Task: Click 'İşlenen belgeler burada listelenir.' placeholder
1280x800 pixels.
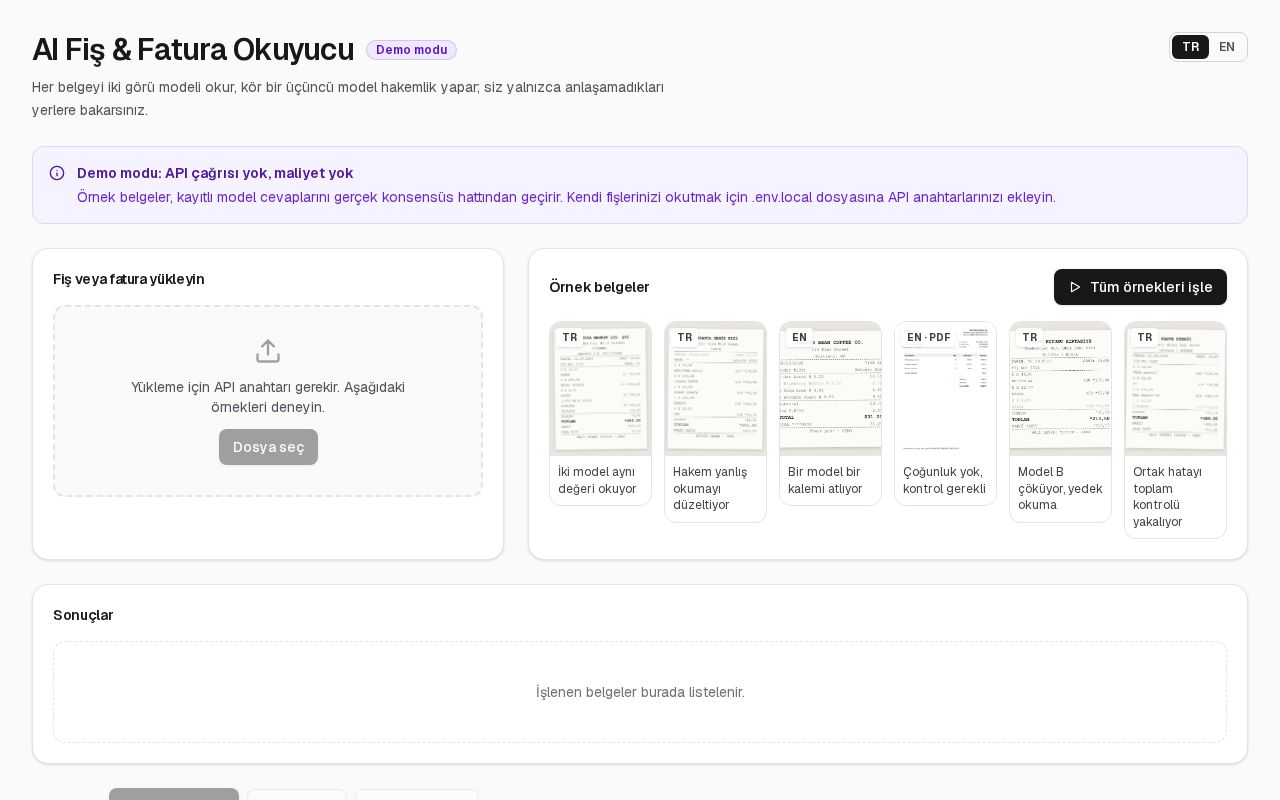Action: point(640,692)
